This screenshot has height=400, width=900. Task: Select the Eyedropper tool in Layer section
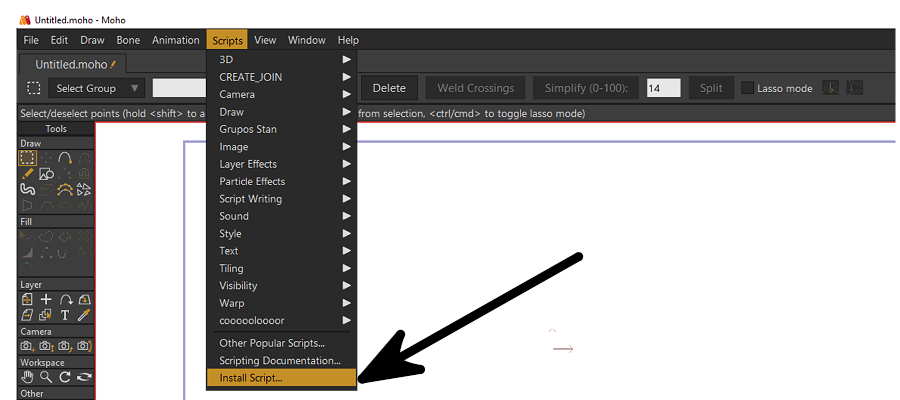pos(84,315)
